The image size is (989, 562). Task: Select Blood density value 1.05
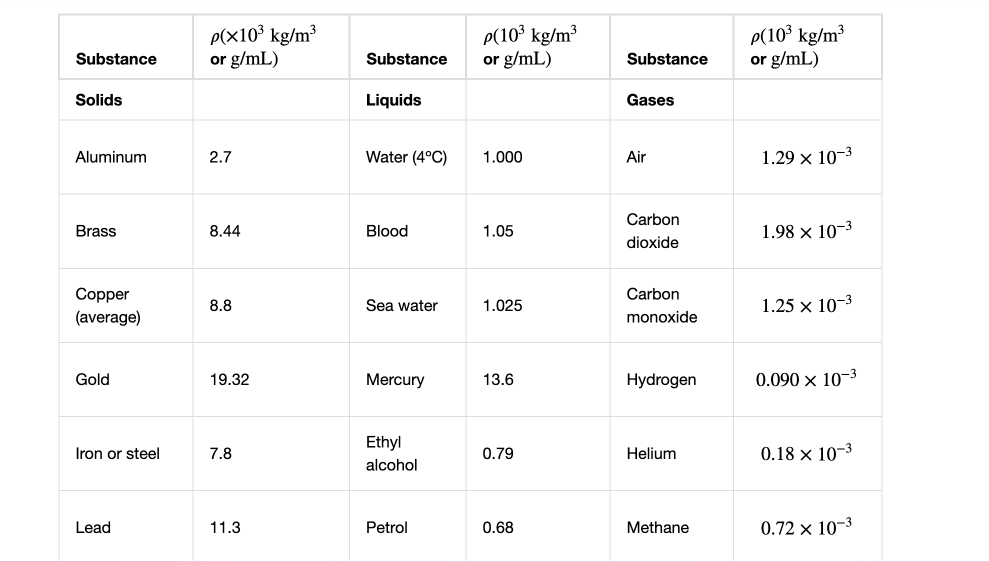click(498, 231)
